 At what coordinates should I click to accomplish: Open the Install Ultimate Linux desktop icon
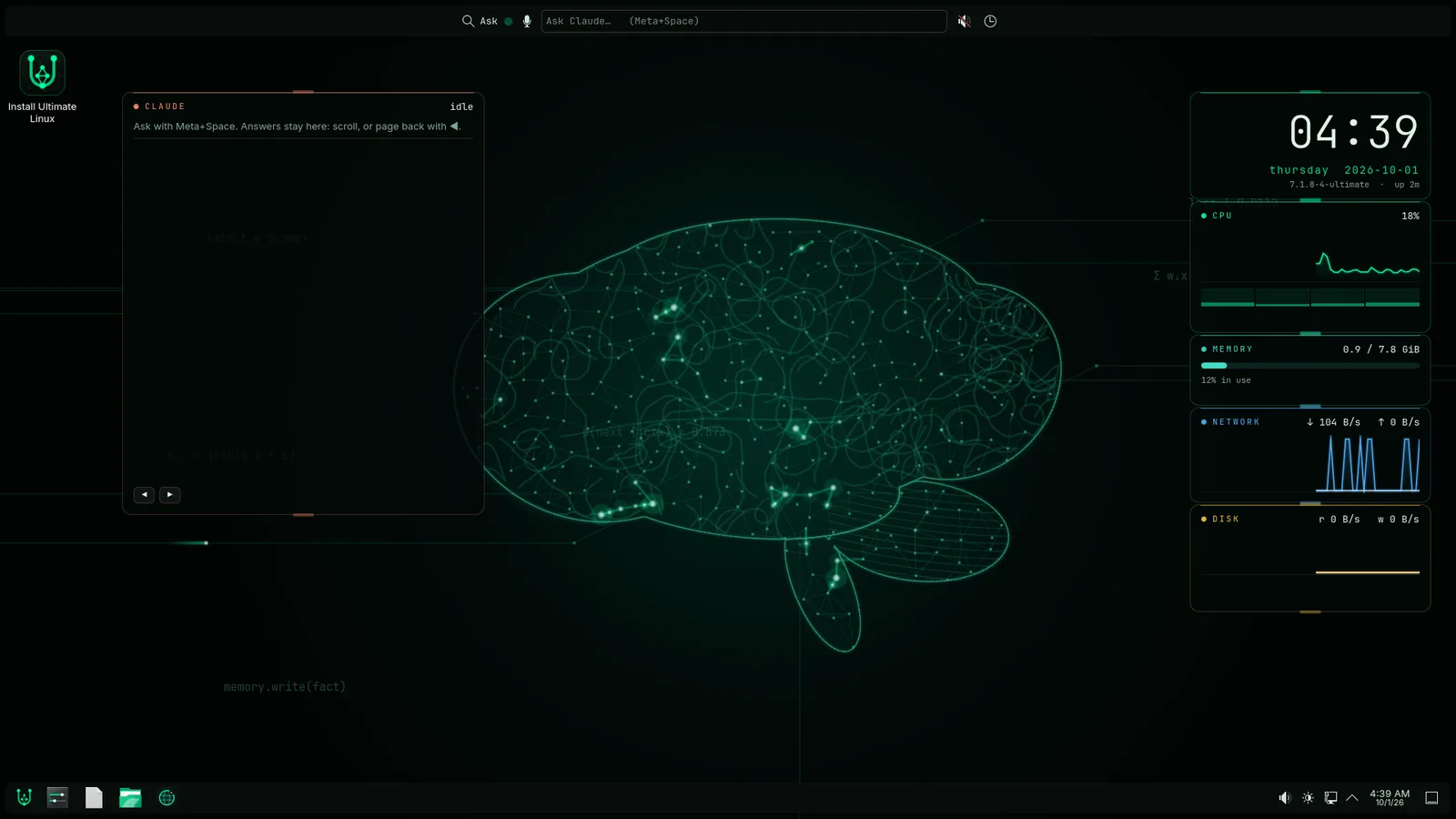point(42,87)
